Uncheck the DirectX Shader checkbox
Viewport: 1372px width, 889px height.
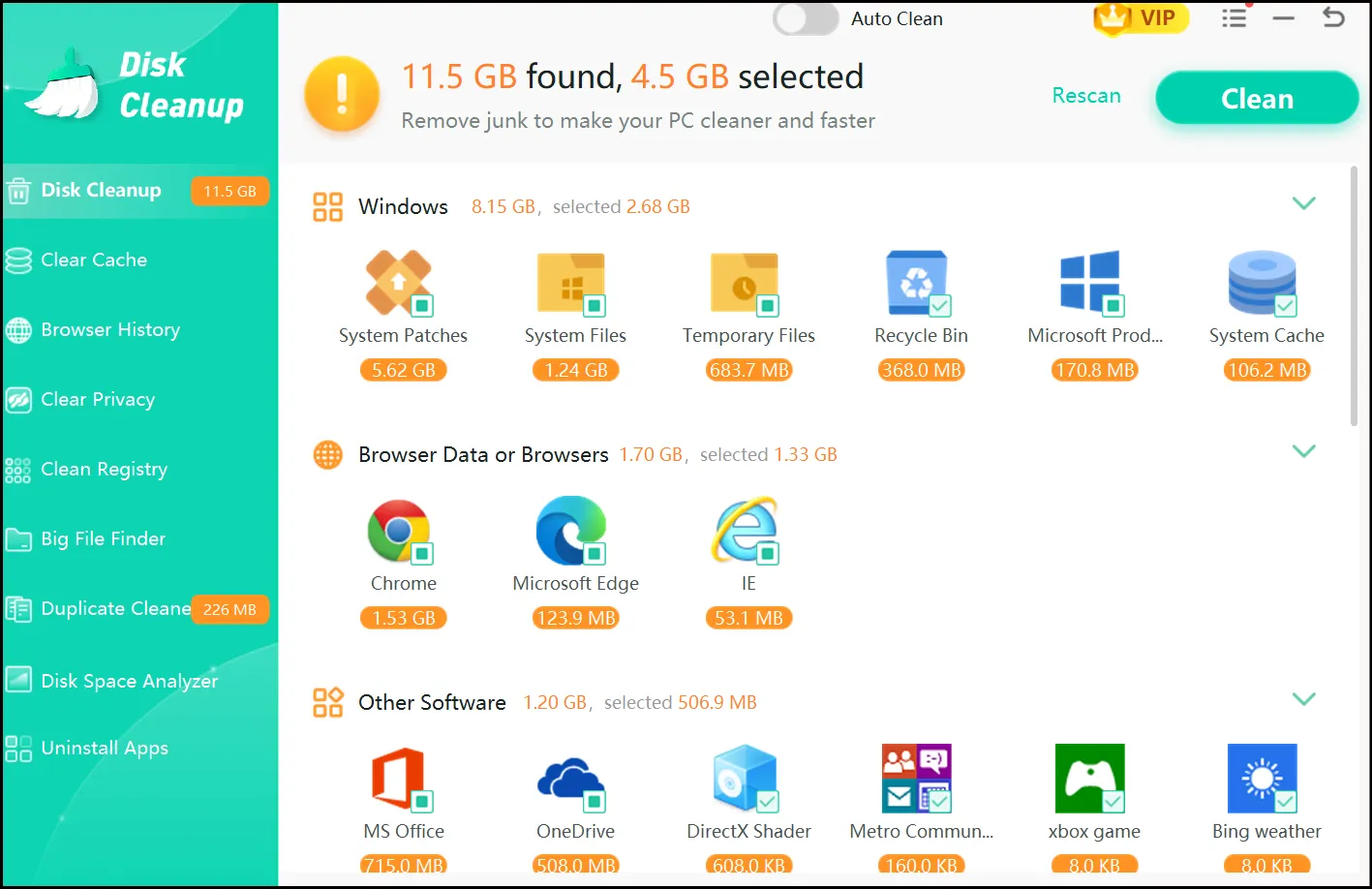click(768, 802)
